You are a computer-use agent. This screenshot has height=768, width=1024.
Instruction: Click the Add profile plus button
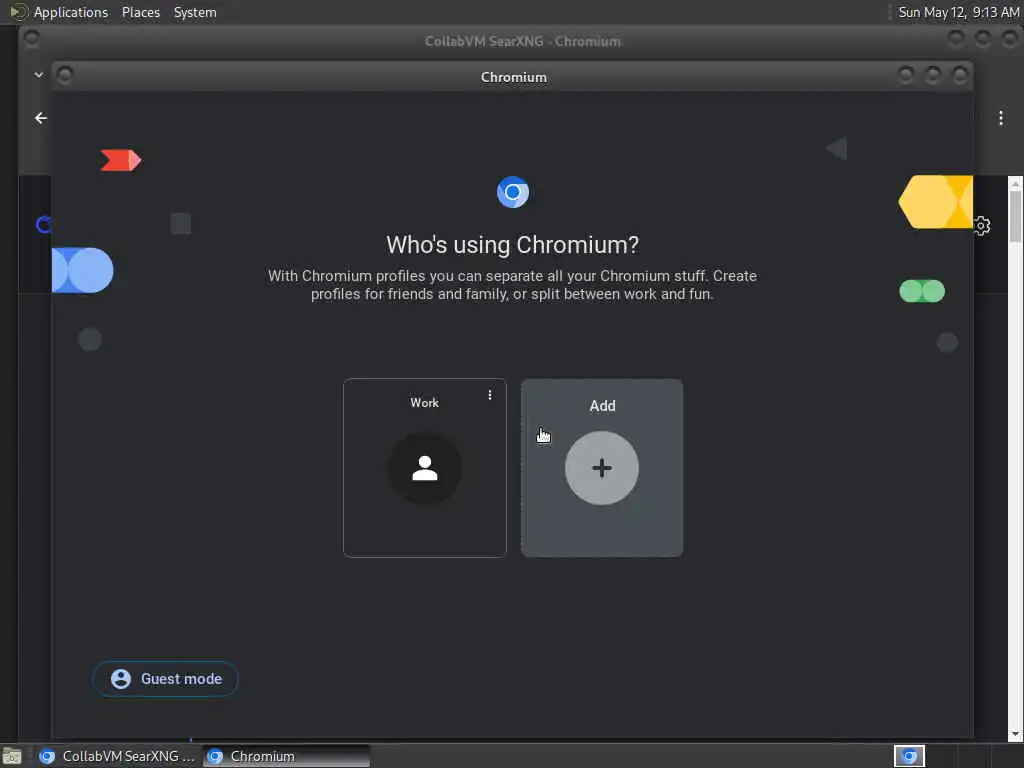(601, 468)
